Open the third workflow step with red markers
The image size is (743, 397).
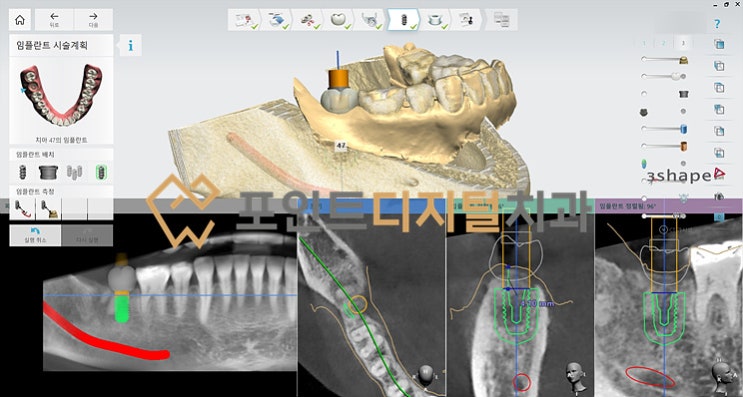(x=308, y=20)
